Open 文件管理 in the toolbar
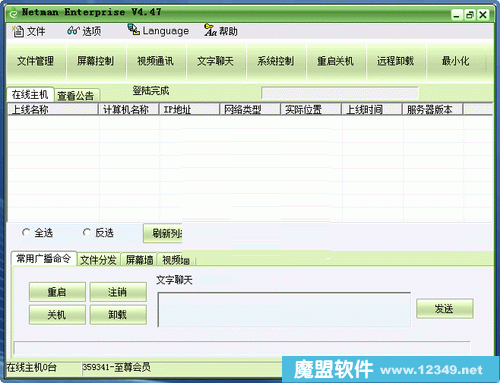This screenshot has width=500, height=383. 36,61
